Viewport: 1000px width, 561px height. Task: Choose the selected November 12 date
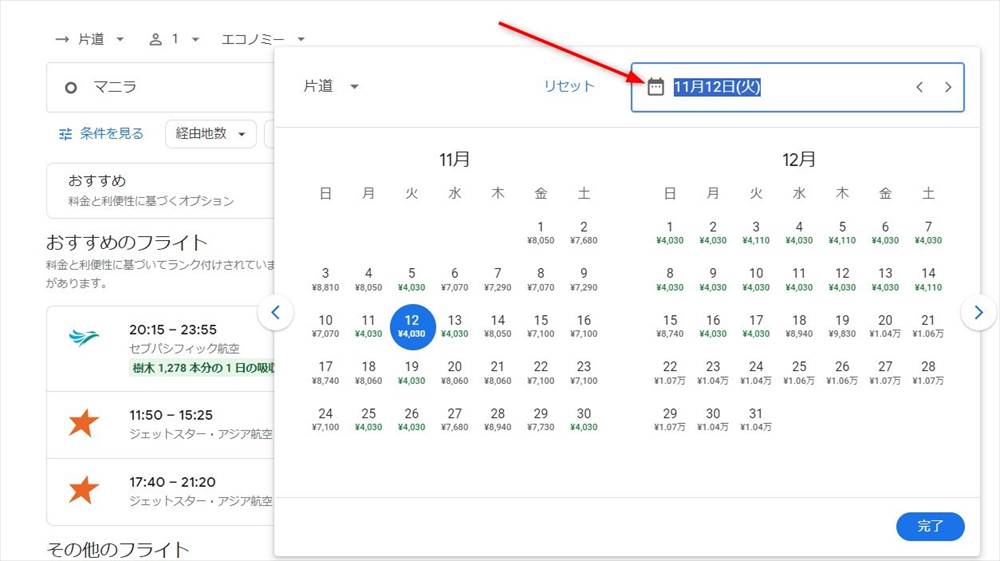click(411, 326)
